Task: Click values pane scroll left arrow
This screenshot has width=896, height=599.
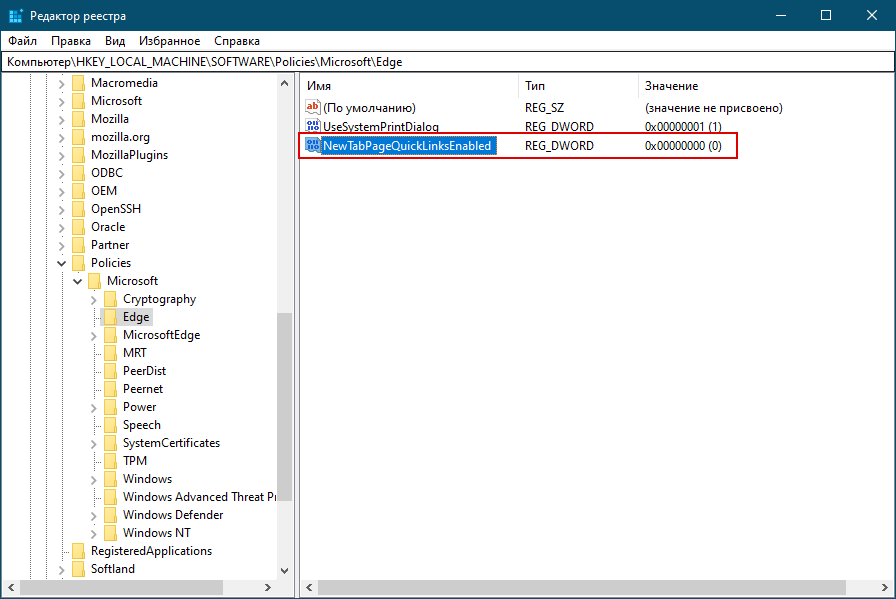Action: [309, 588]
